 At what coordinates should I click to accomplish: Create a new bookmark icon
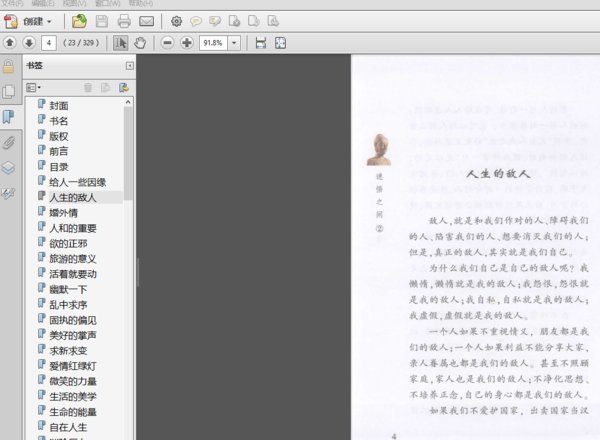point(106,88)
